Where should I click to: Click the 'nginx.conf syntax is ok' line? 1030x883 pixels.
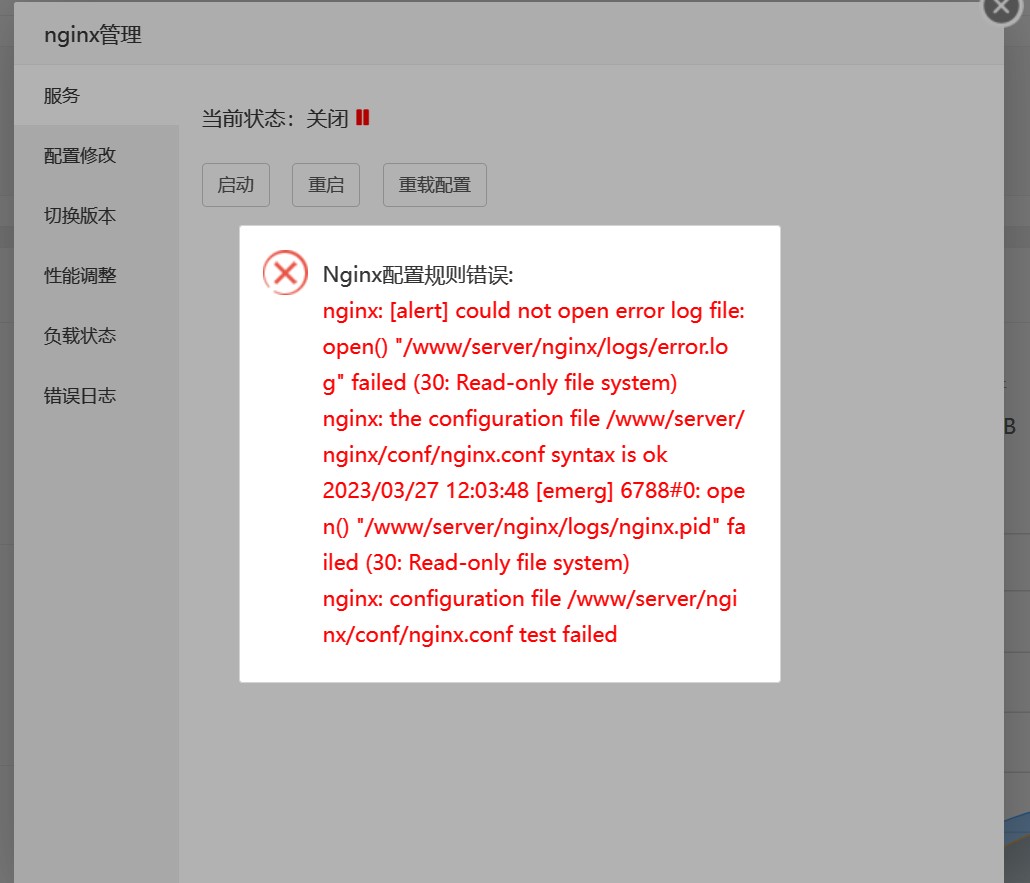495,455
